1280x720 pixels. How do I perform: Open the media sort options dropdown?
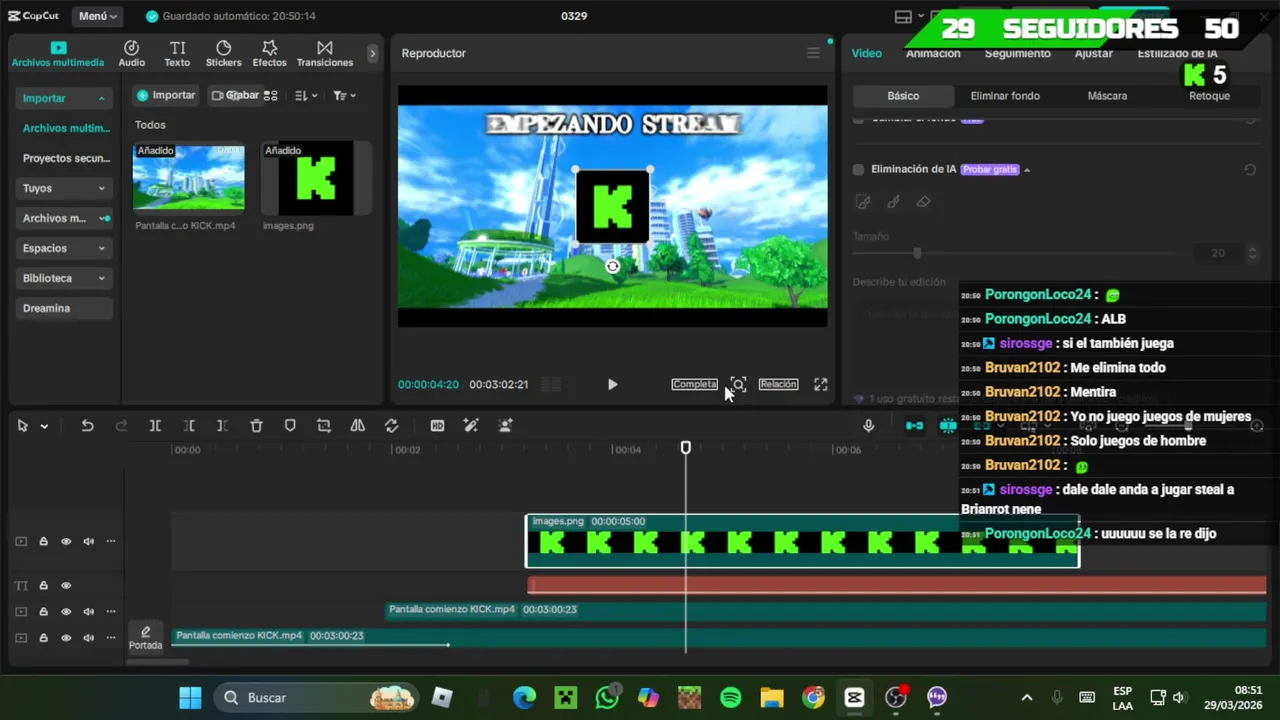pos(306,96)
